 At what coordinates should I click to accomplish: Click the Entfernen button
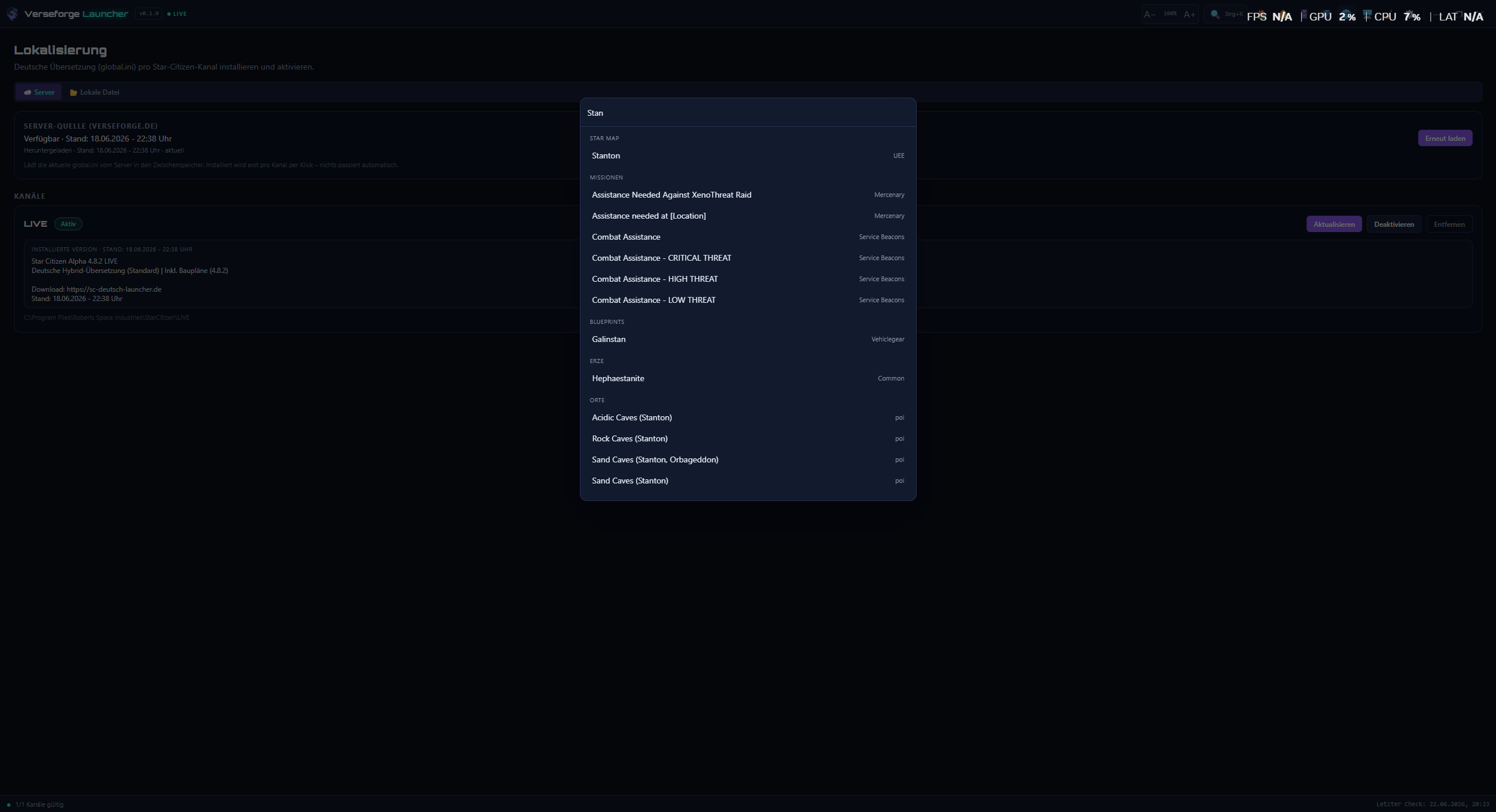(x=1449, y=224)
